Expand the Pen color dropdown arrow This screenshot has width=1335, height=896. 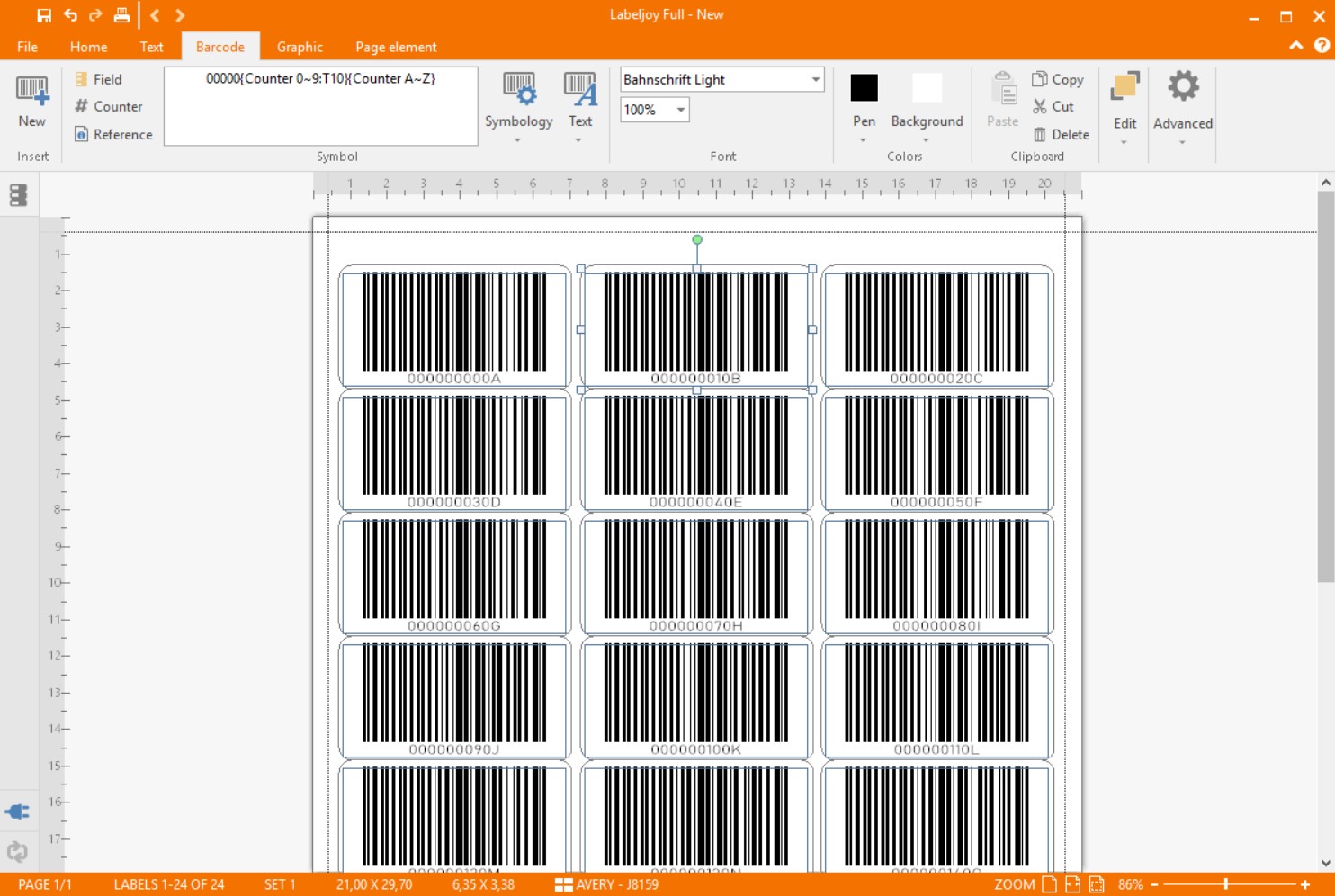pos(863,140)
